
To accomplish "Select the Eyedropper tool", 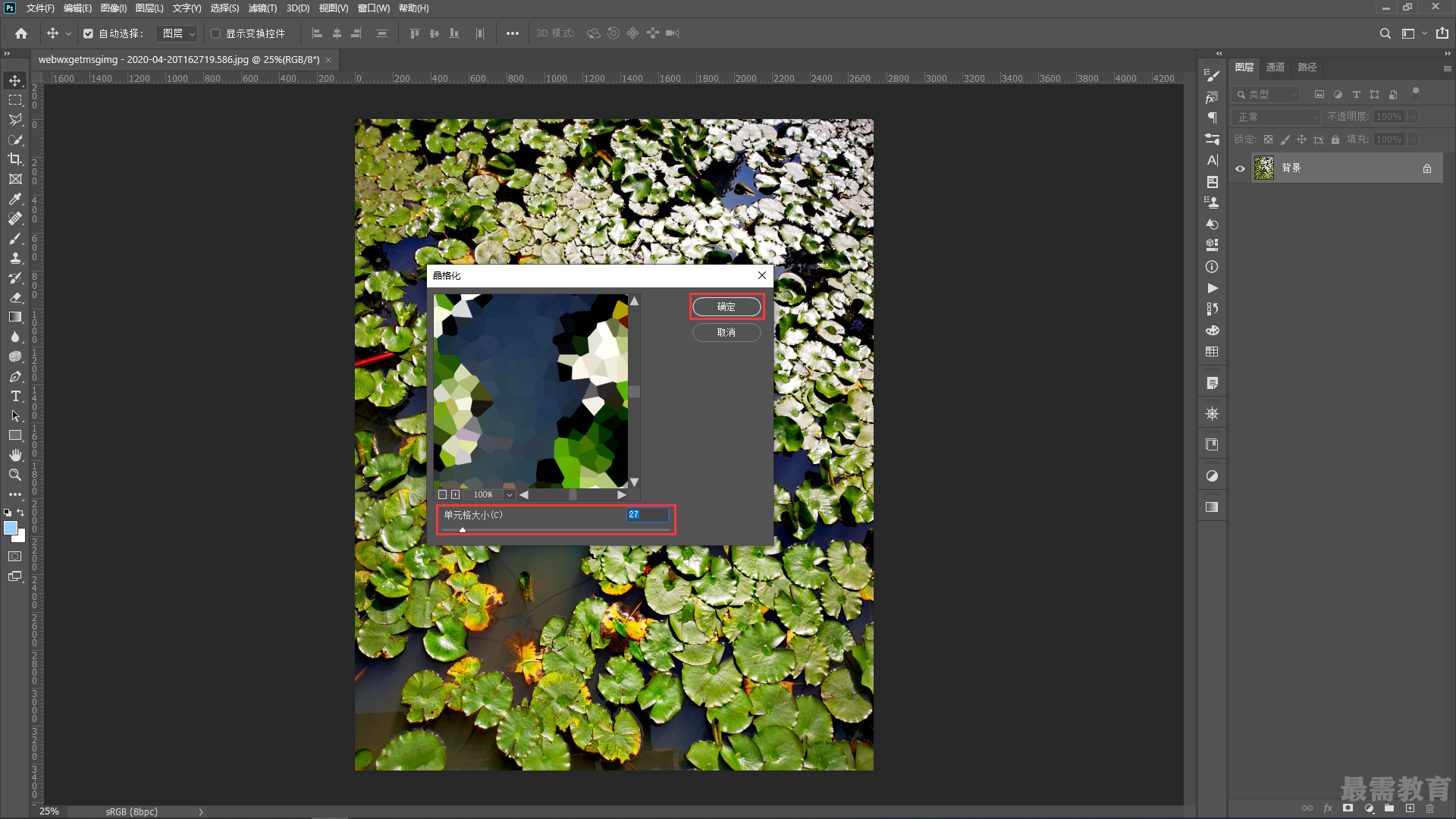I will pyautogui.click(x=15, y=199).
